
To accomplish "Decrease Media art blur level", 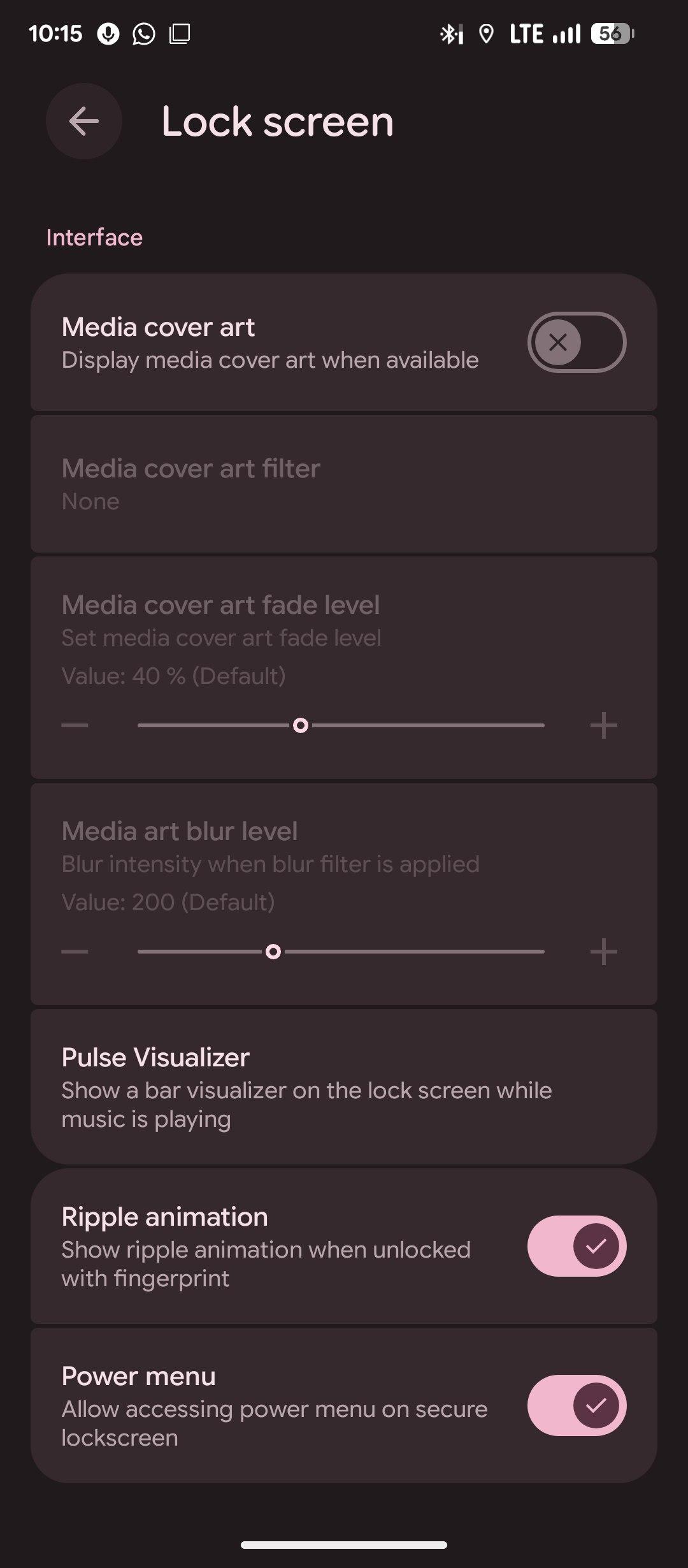I will pos(75,952).
